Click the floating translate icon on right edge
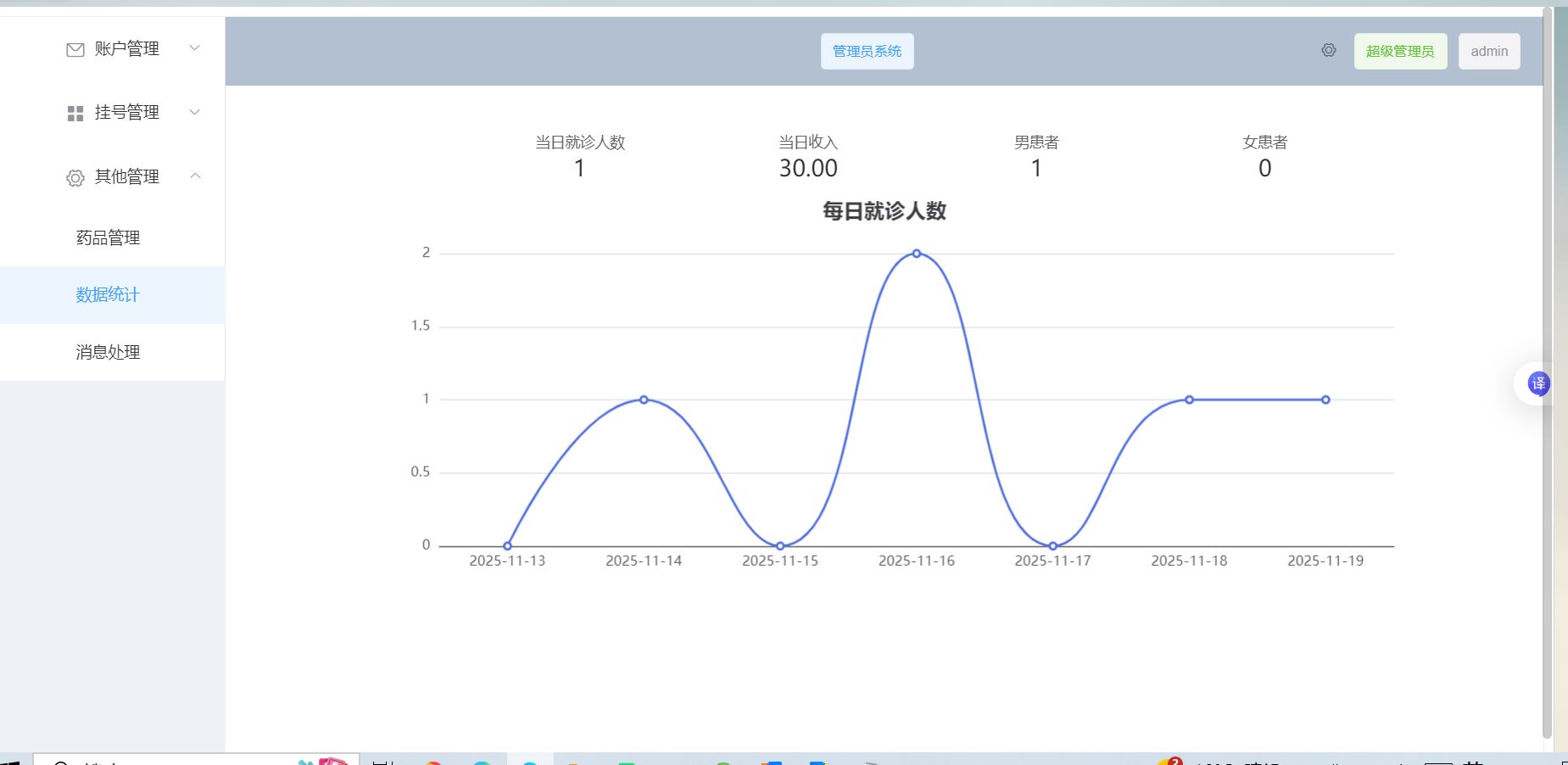Viewport: 1568px width, 765px height. (x=1537, y=384)
